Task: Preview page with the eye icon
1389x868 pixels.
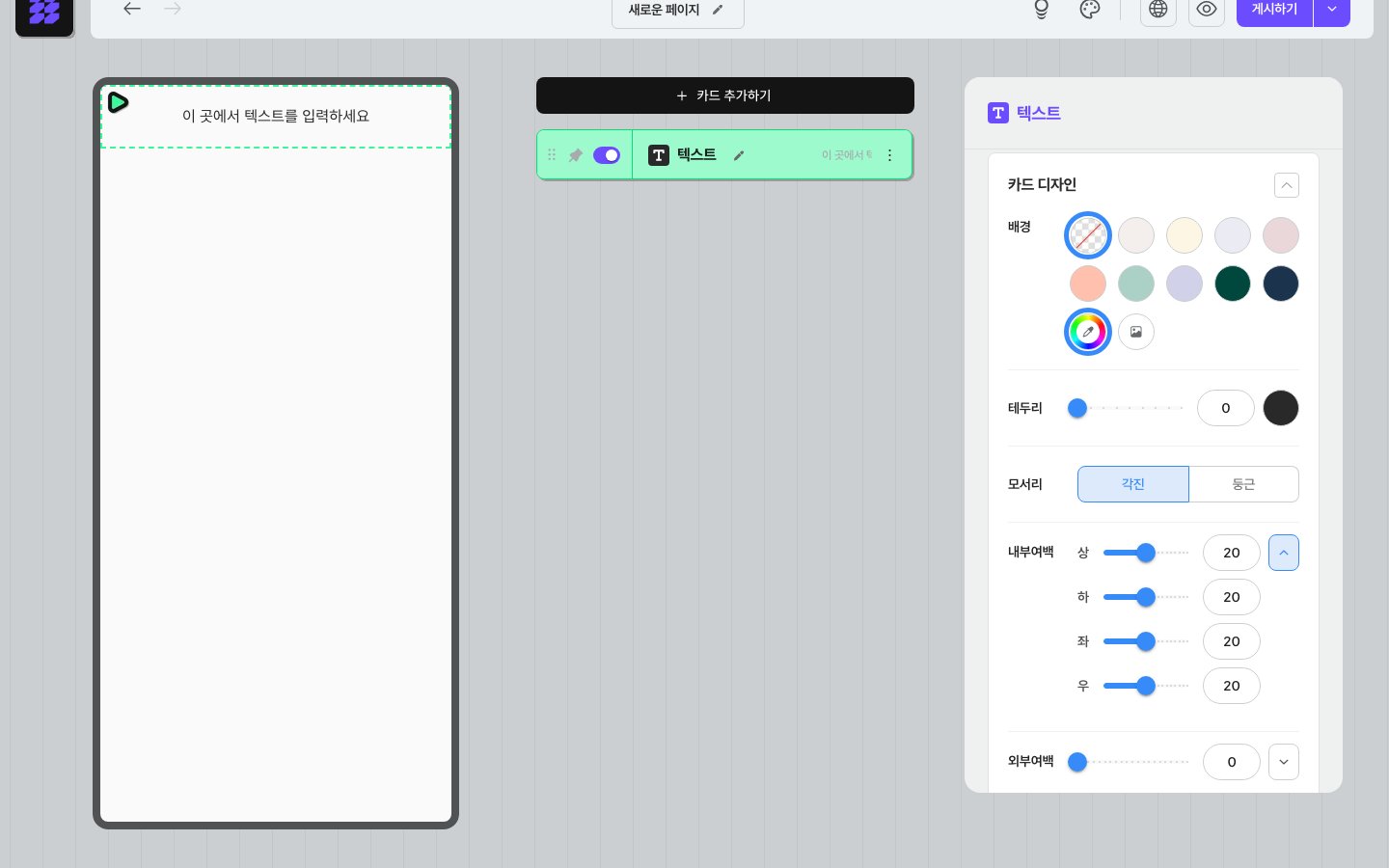Action: (1207, 10)
